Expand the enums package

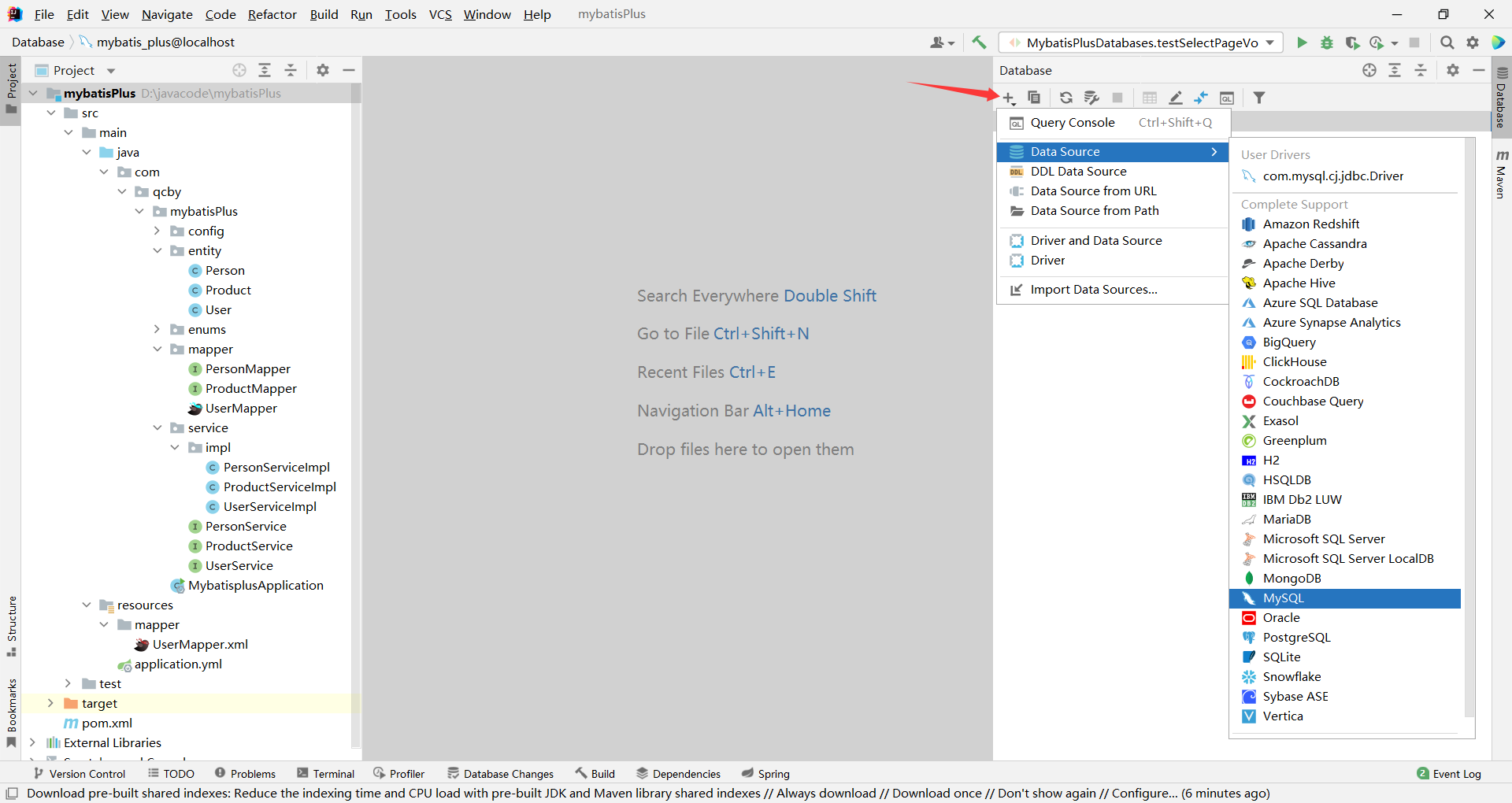coord(157,329)
